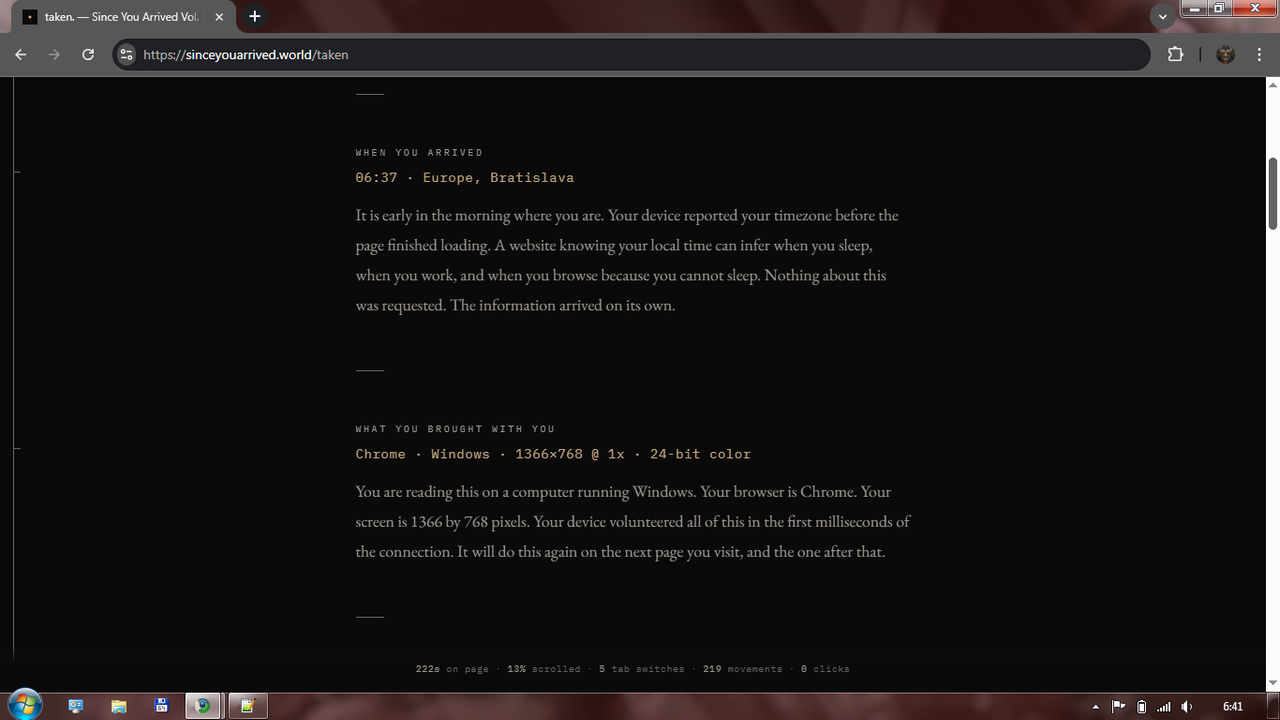Click paragraph starting 'You are reading this on'
The width and height of the screenshot is (1280, 720).
point(633,522)
